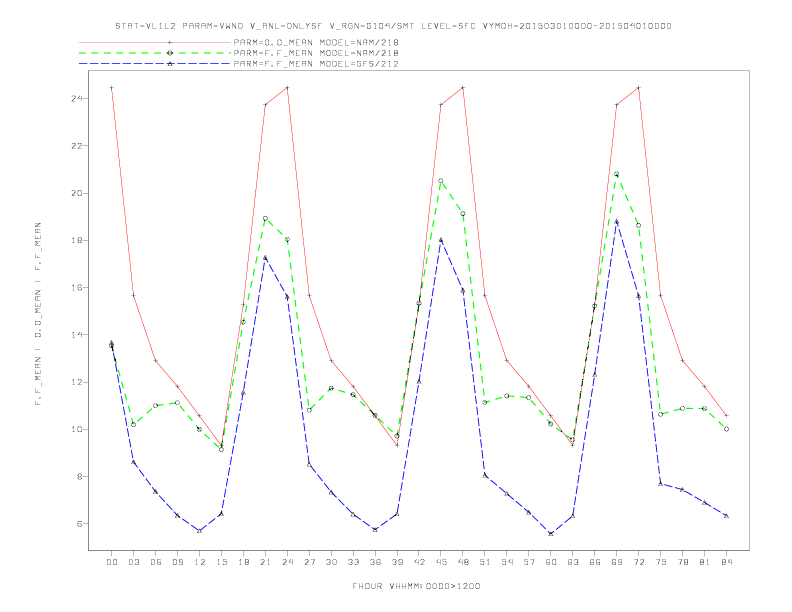Click x-axis forecast hour label 48

463,562
